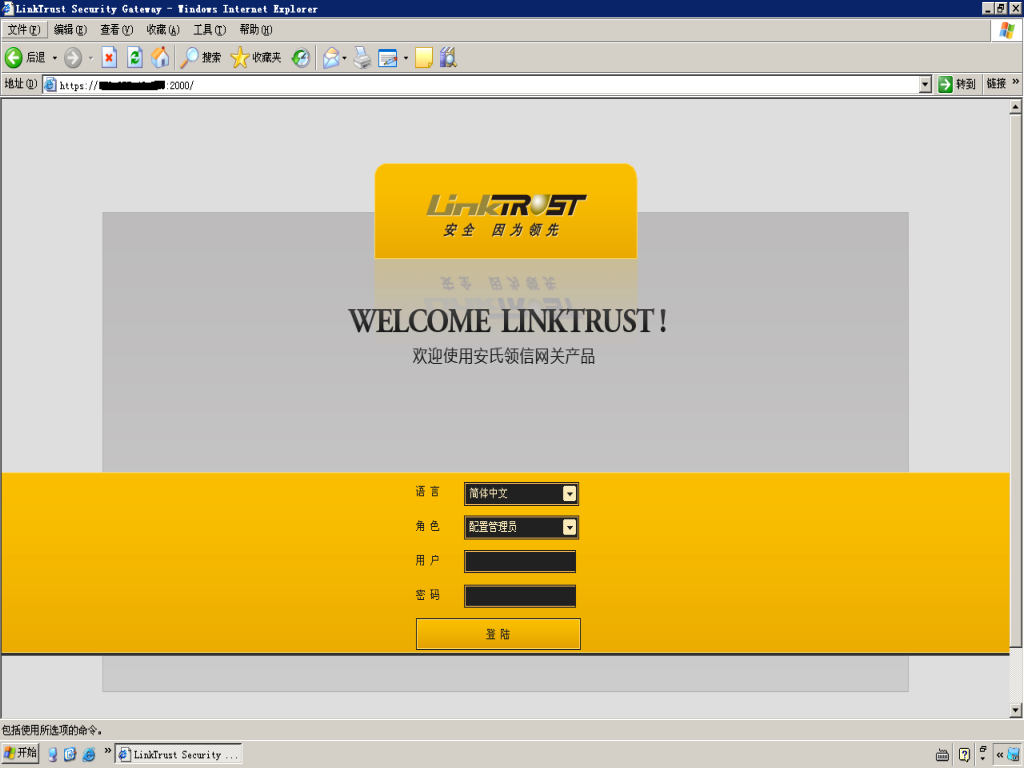The width and height of the screenshot is (1024, 768).
Task: Open the address bar dropdown arrow
Action: coord(925,84)
